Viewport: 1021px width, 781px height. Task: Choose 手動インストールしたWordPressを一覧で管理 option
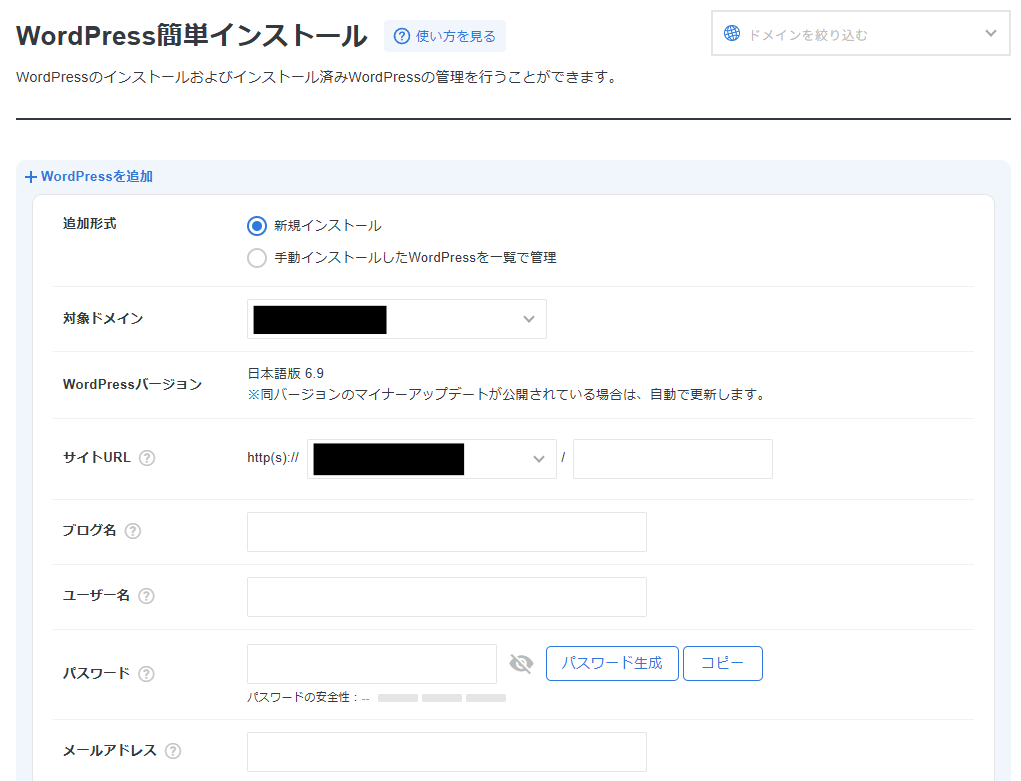256,257
